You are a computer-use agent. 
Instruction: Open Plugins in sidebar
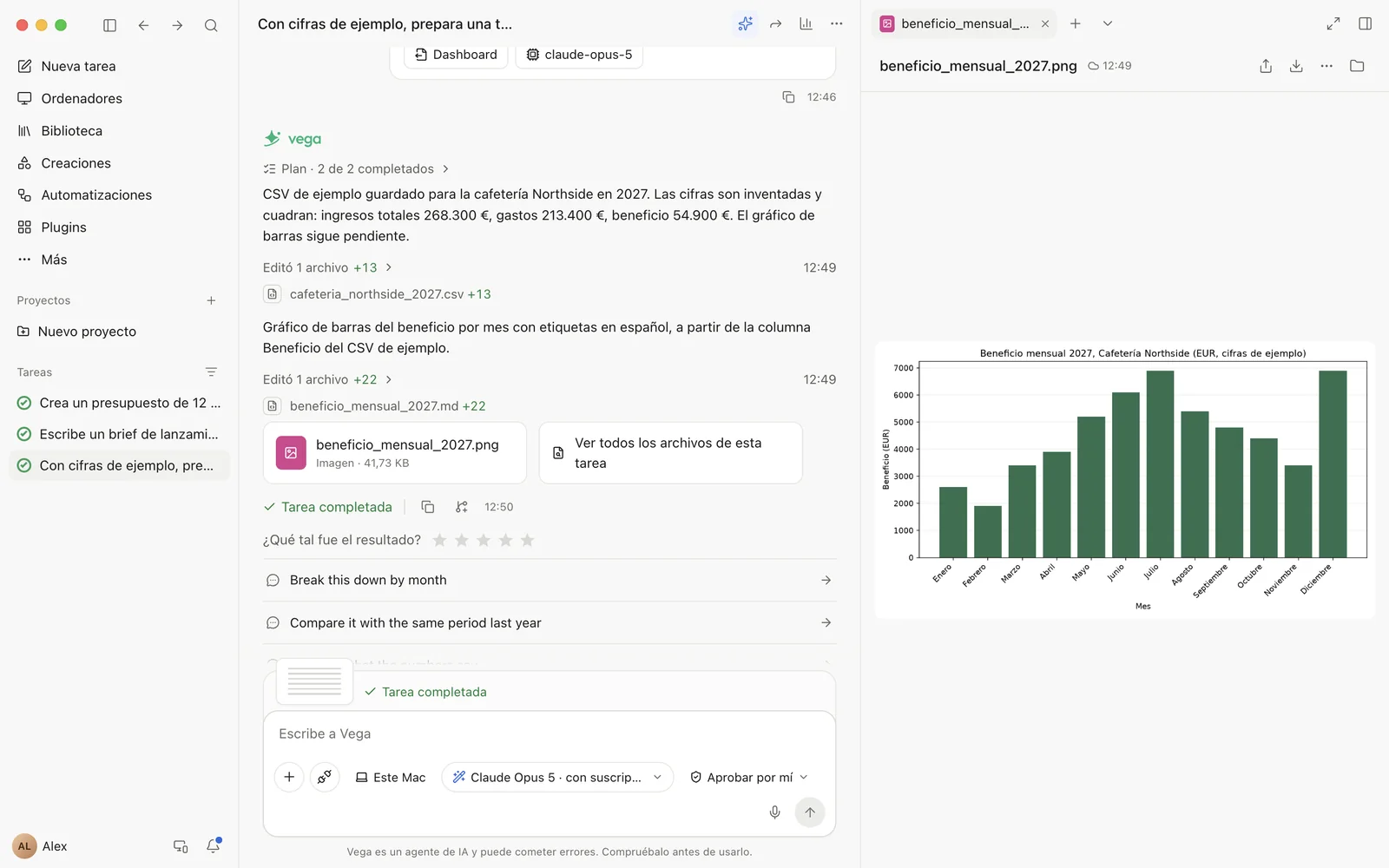pyautogui.click(x=120, y=227)
